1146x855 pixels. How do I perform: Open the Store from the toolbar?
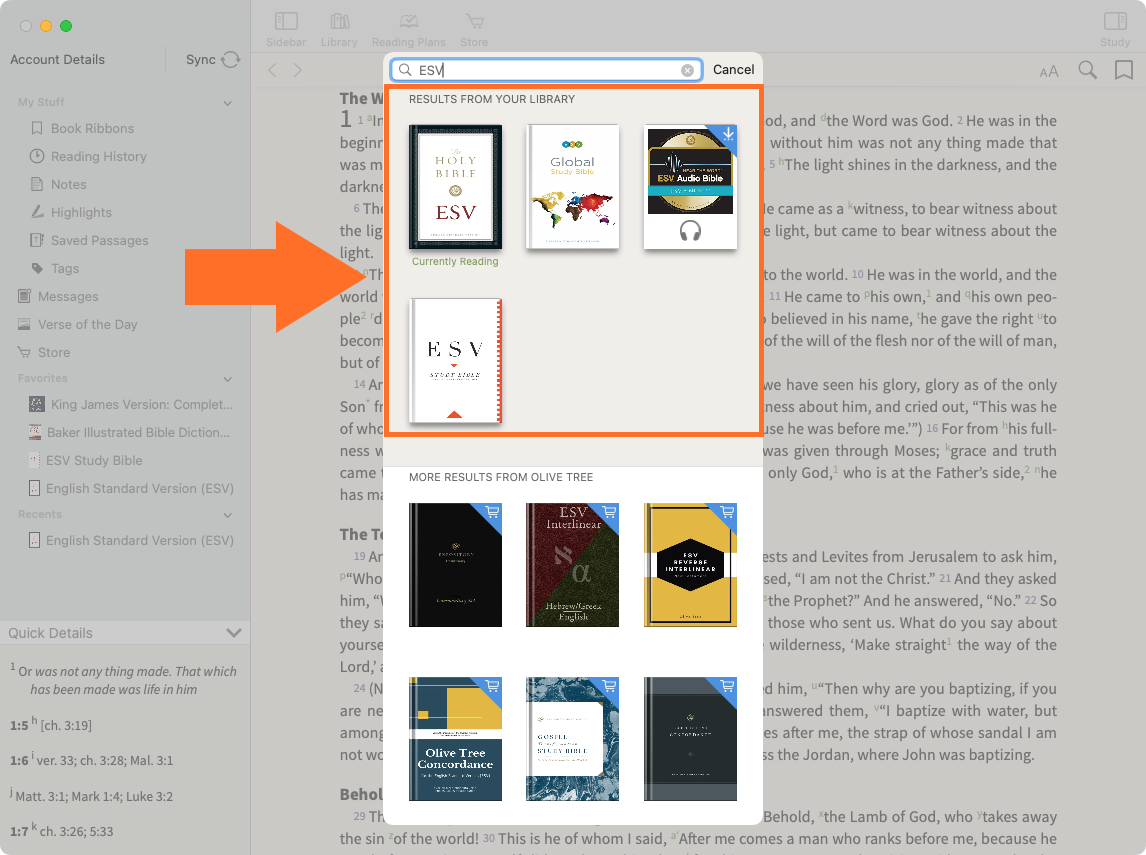point(474,30)
